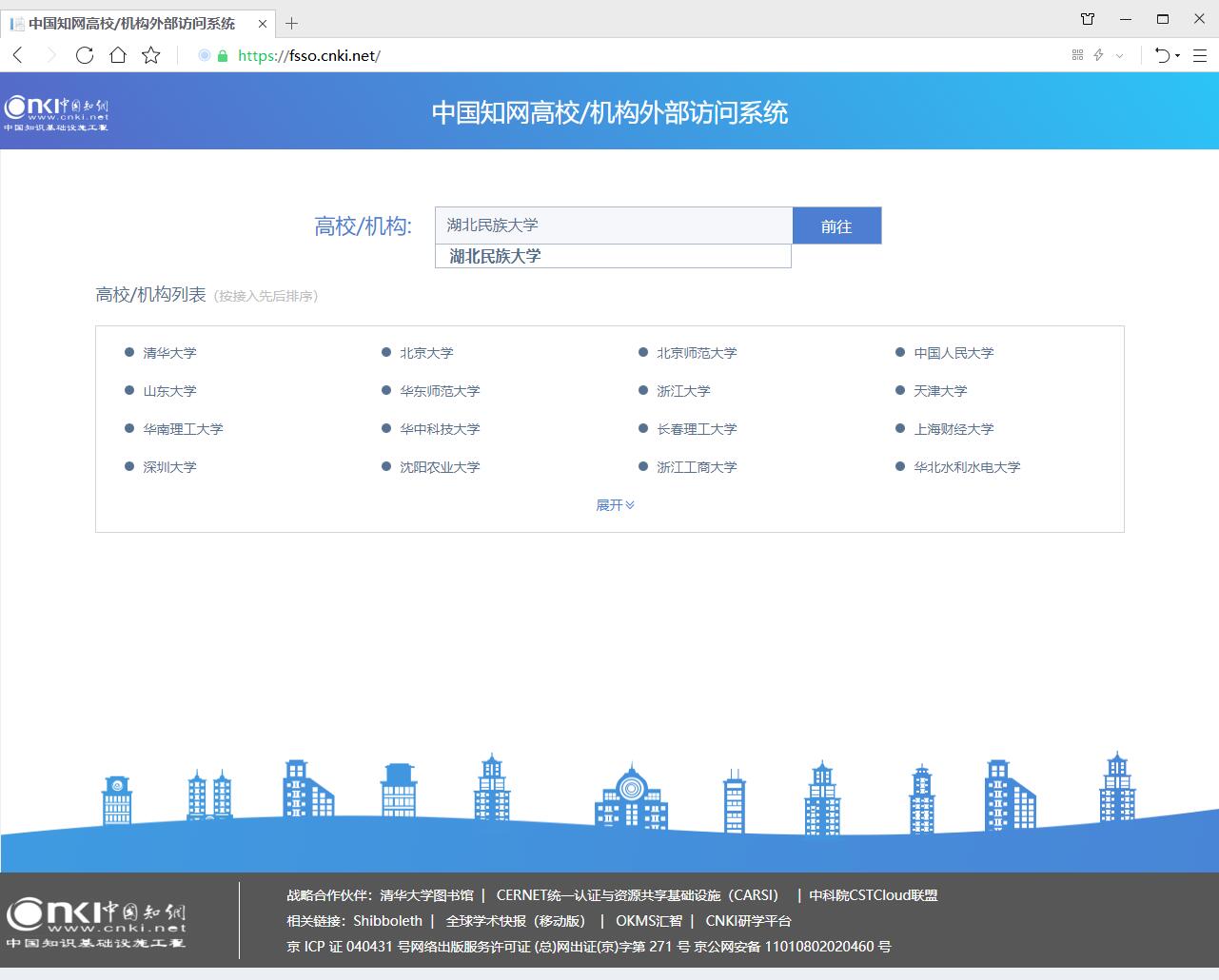Bookmark page with the star icon
The width and height of the screenshot is (1219, 980).
pos(151,55)
